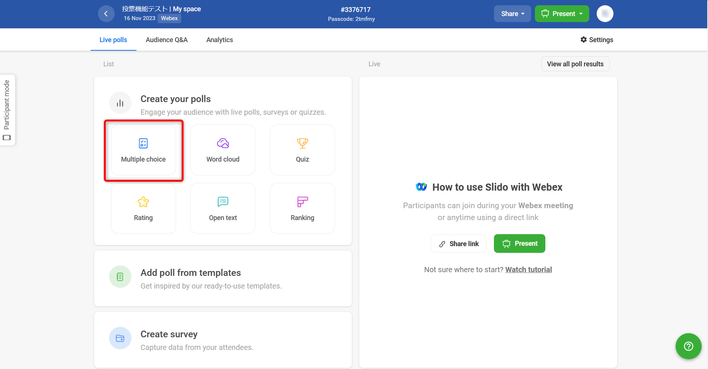Viewport: 708px width, 369px height.
Task: Create a Quiz poll
Action: pyautogui.click(x=302, y=150)
